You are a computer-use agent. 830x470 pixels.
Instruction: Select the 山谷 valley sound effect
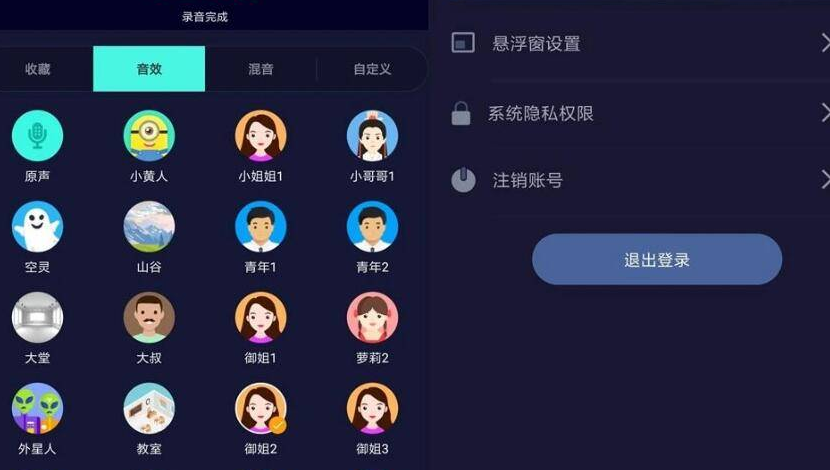149,227
